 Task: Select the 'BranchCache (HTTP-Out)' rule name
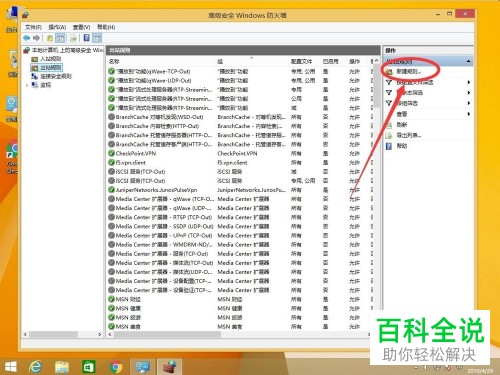[x=157, y=126]
